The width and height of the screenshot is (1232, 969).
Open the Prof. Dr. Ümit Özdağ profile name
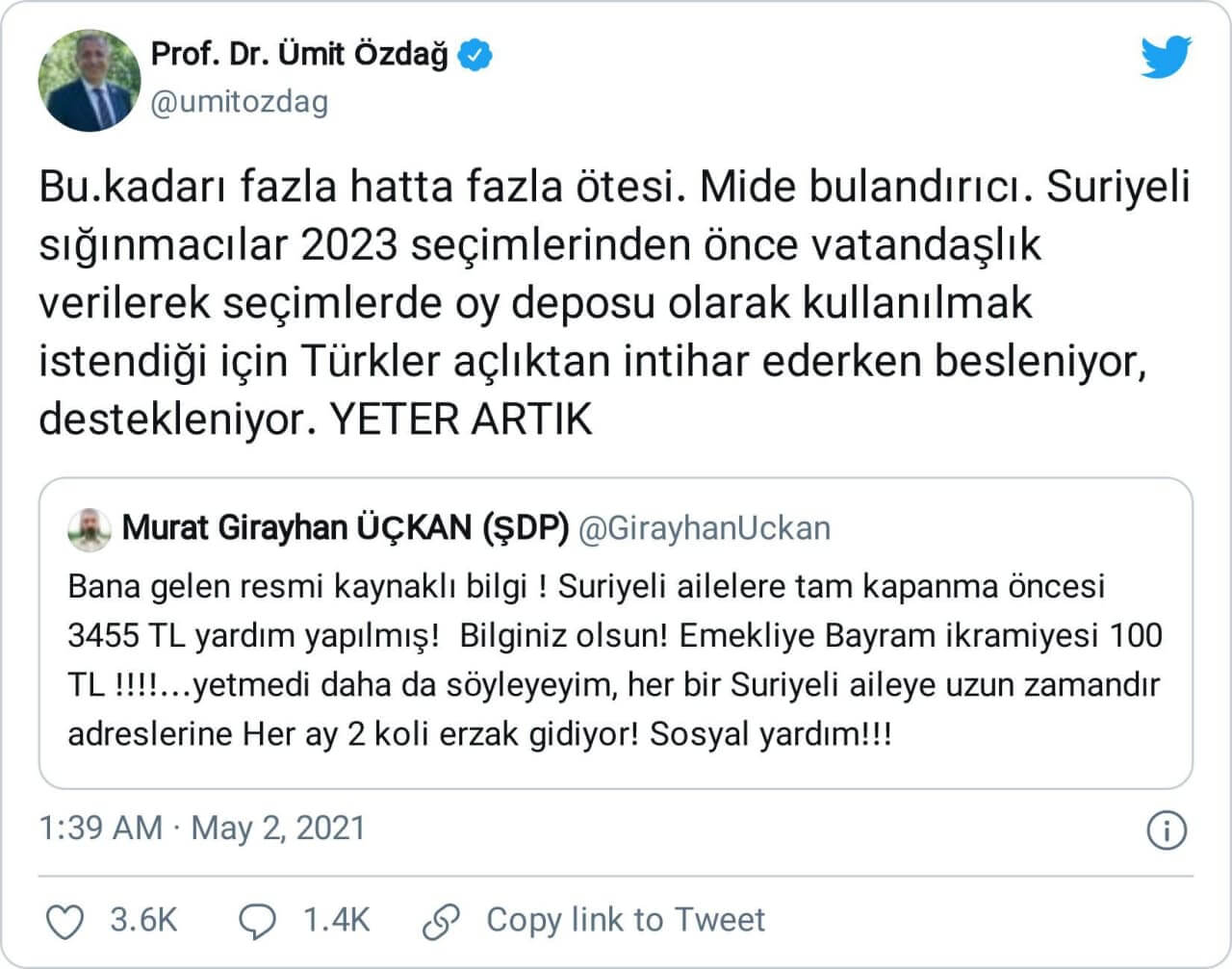[299, 55]
